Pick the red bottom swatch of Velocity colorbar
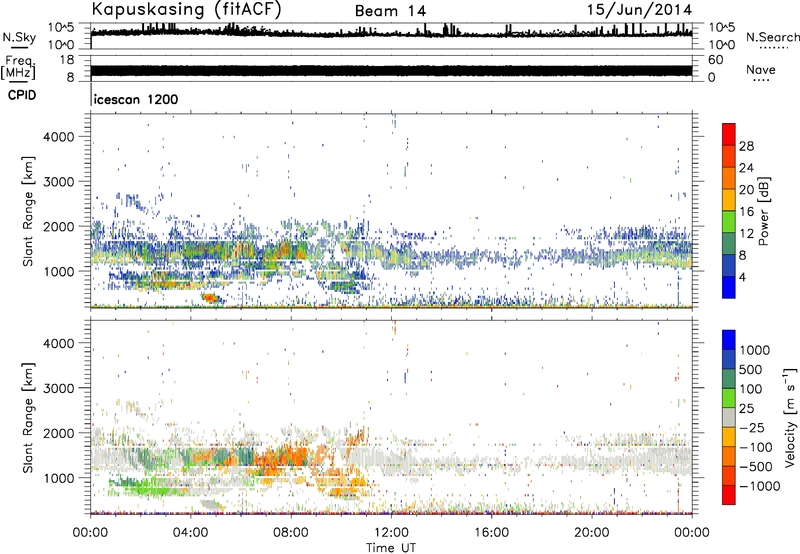This screenshot has width=800, height=554. coord(729,495)
